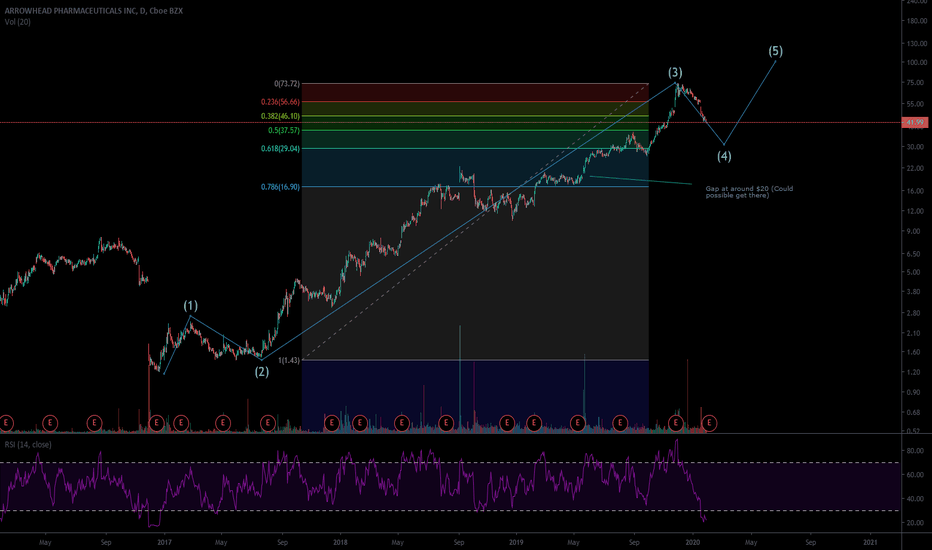Screen dimensions: 932x550
Task: Click the 16.00 price axis label
Action: click(x=917, y=191)
